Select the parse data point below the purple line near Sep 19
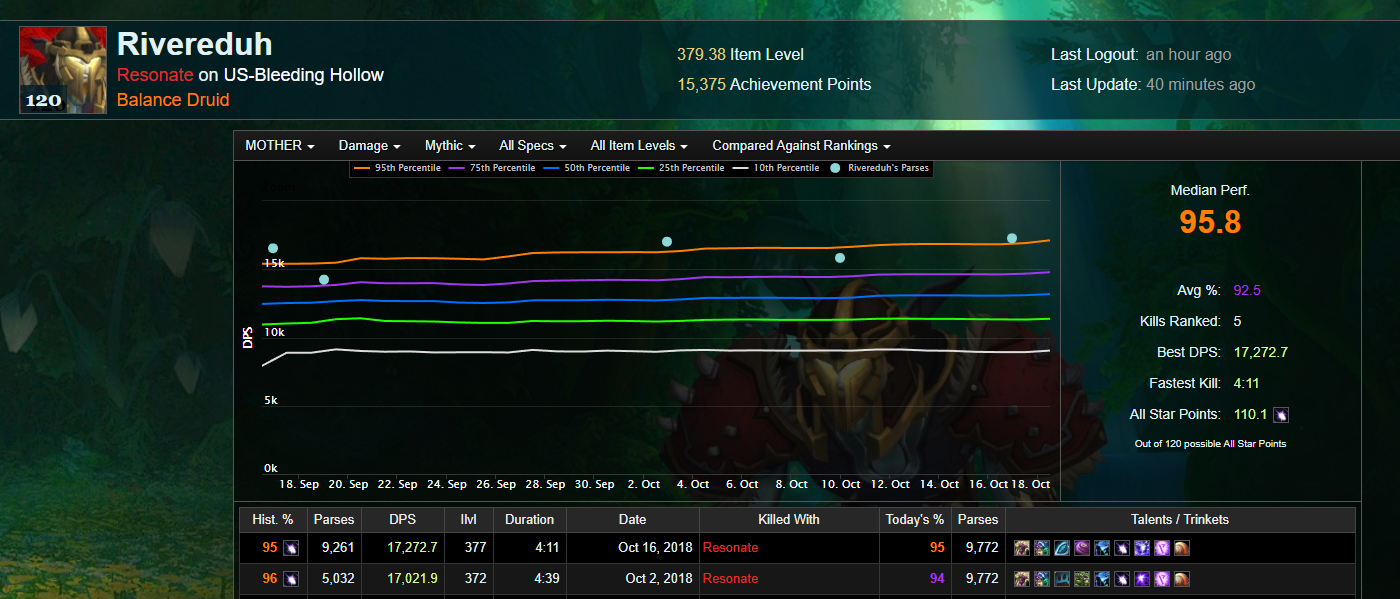 point(324,280)
